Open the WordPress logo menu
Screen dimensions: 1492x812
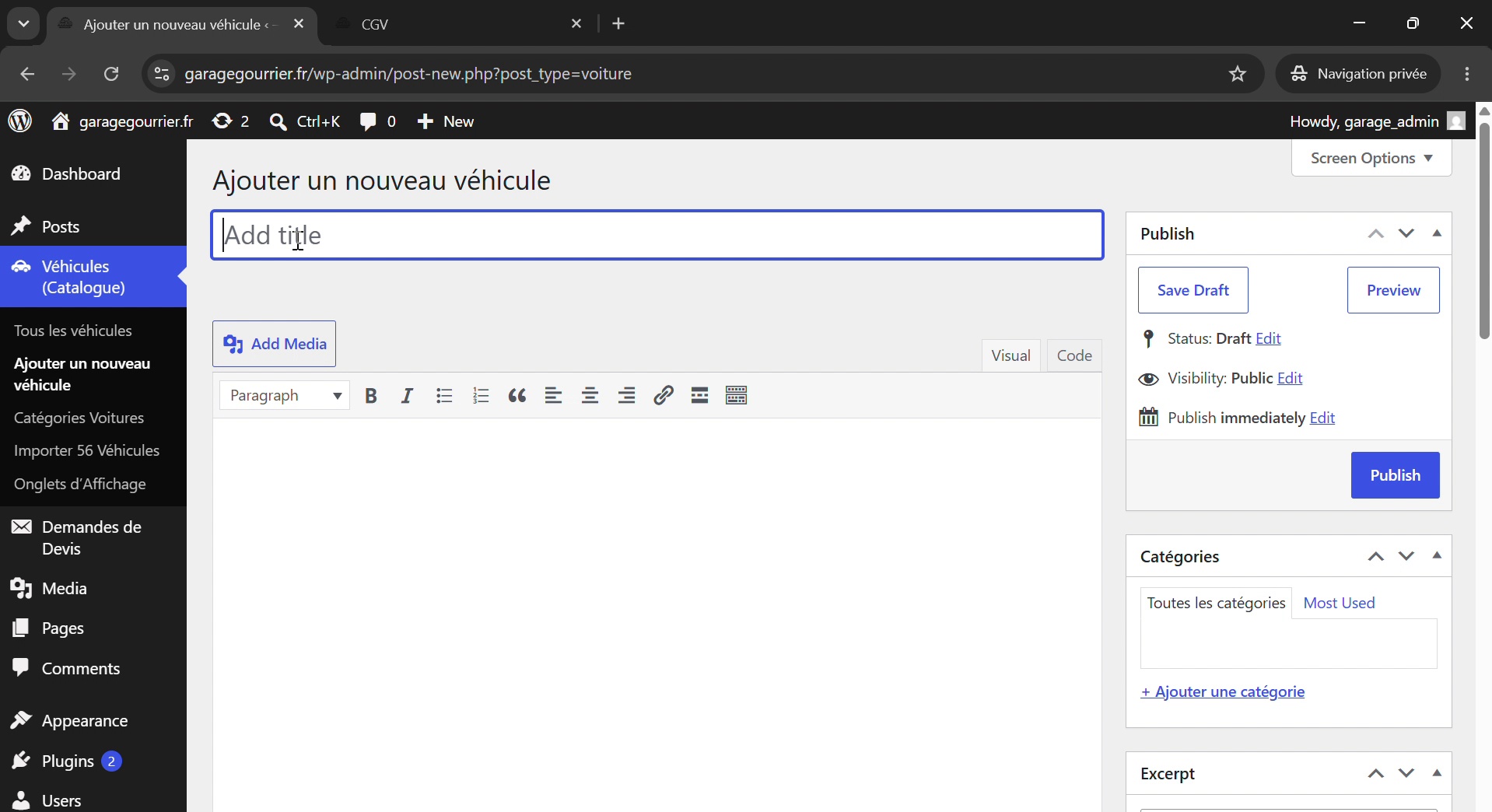pyautogui.click(x=20, y=121)
